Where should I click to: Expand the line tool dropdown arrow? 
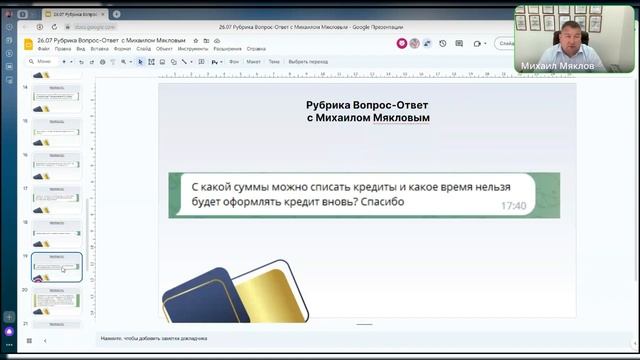(191, 62)
